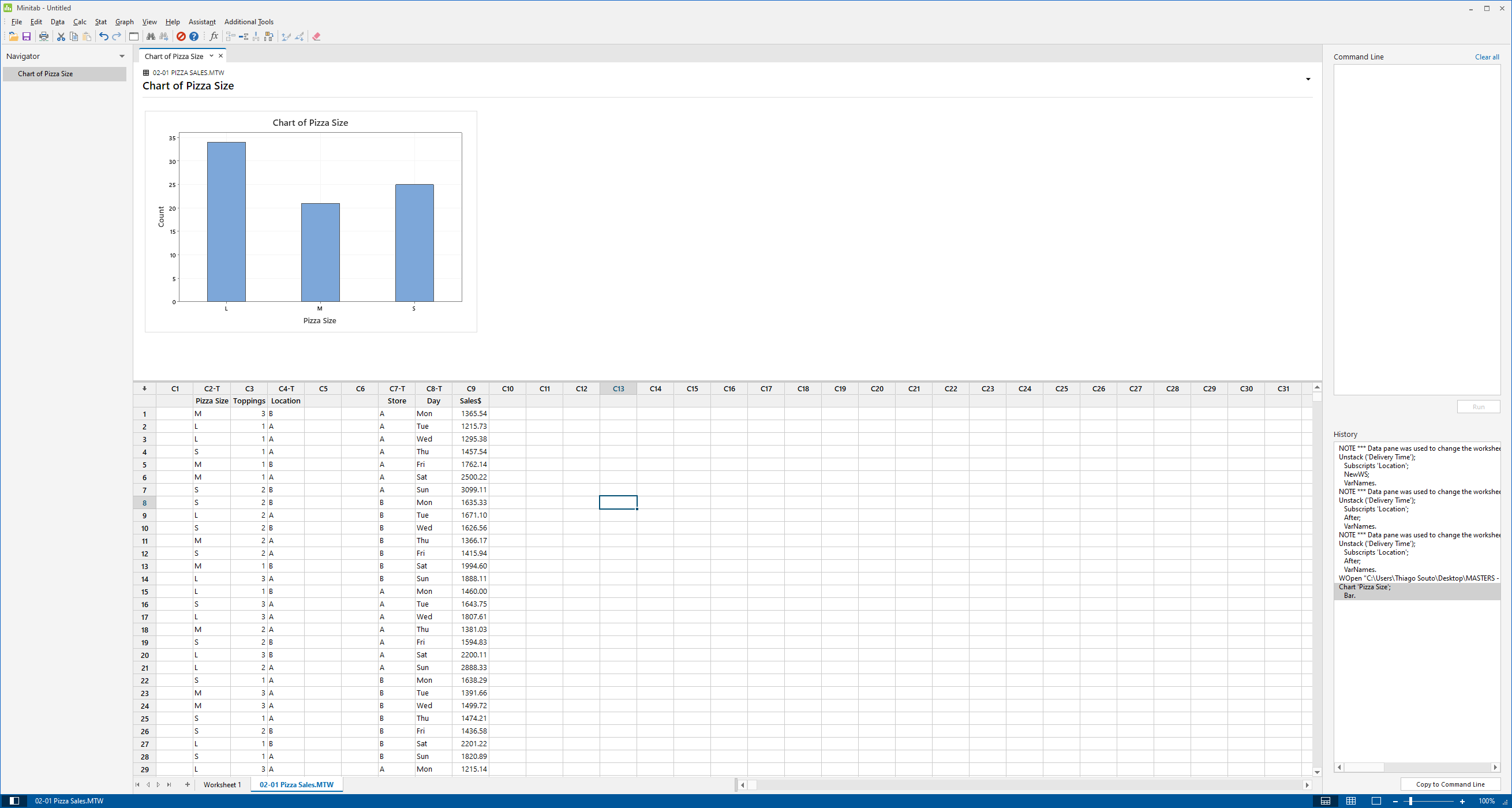Image resolution: width=1512 pixels, height=808 pixels.
Task: Click the Insert Row toolbar icon
Action: [x=244, y=36]
